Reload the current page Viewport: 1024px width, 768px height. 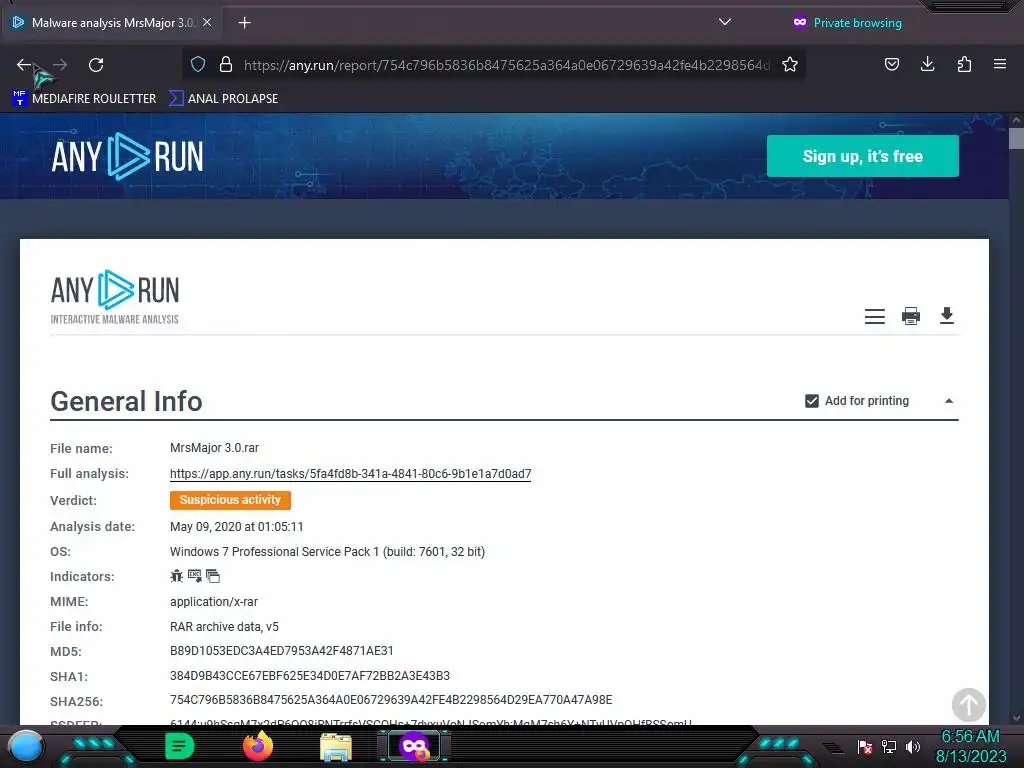click(x=96, y=65)
